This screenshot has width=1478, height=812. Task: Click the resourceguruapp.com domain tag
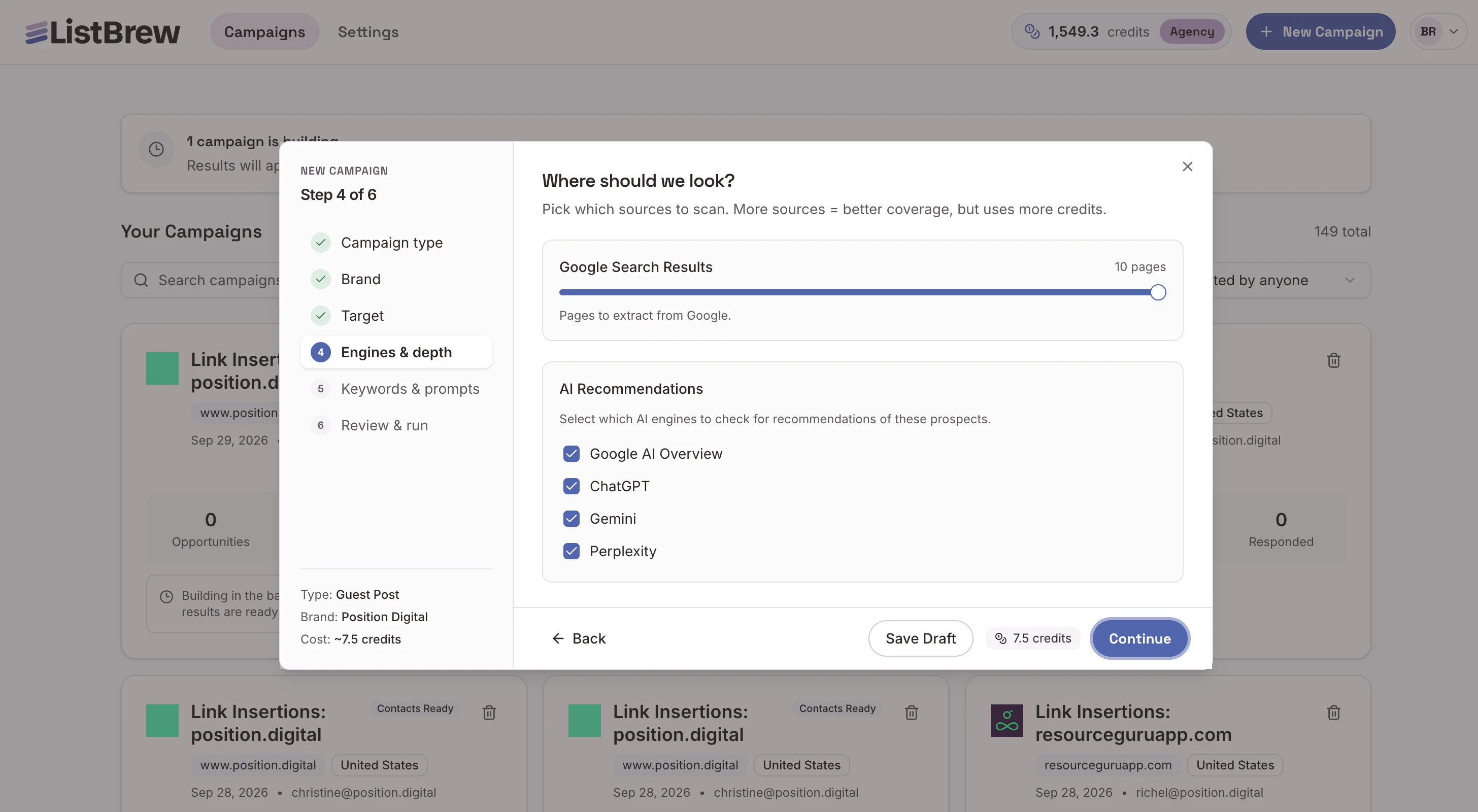(x=1107, y=765)
